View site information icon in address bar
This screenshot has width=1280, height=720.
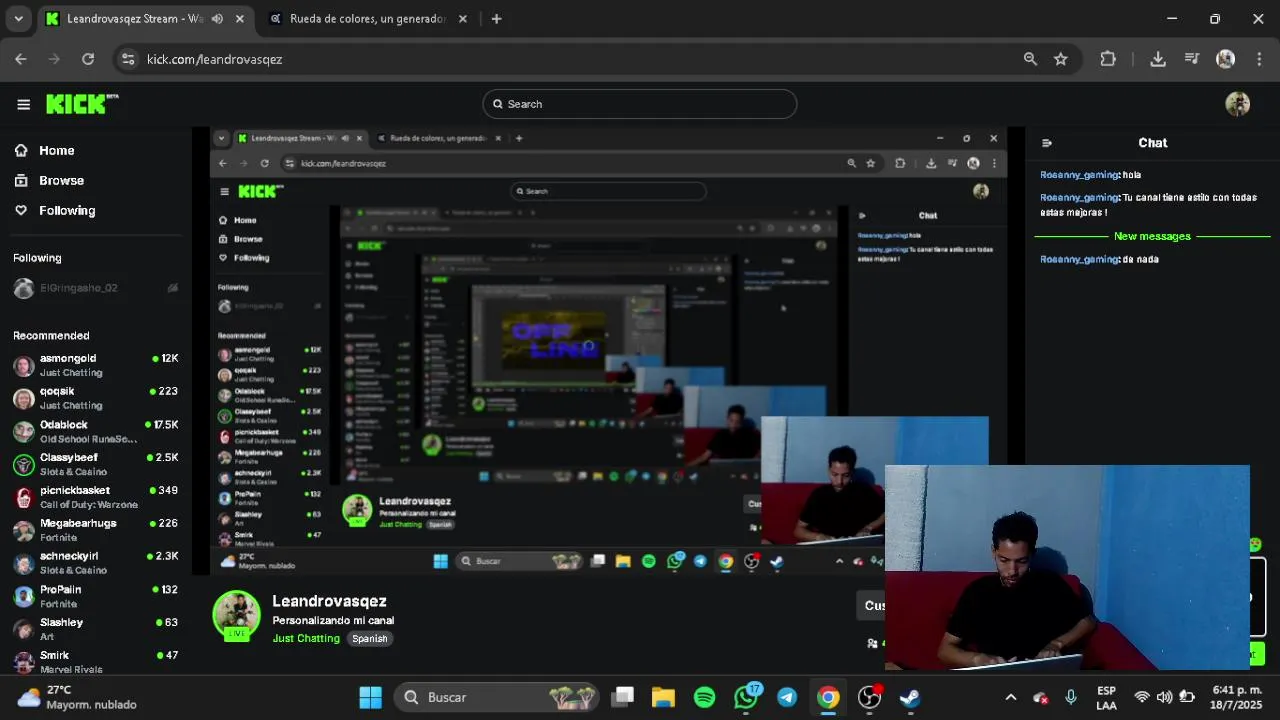point(127,59)
